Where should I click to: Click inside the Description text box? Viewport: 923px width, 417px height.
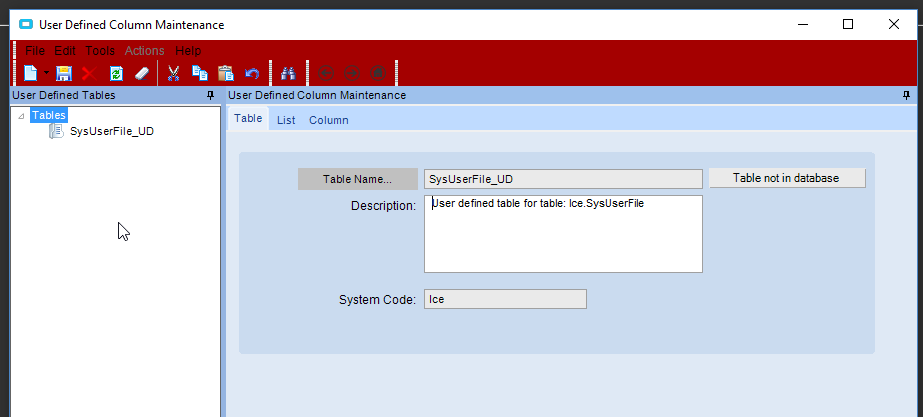(x=563, y=234)
